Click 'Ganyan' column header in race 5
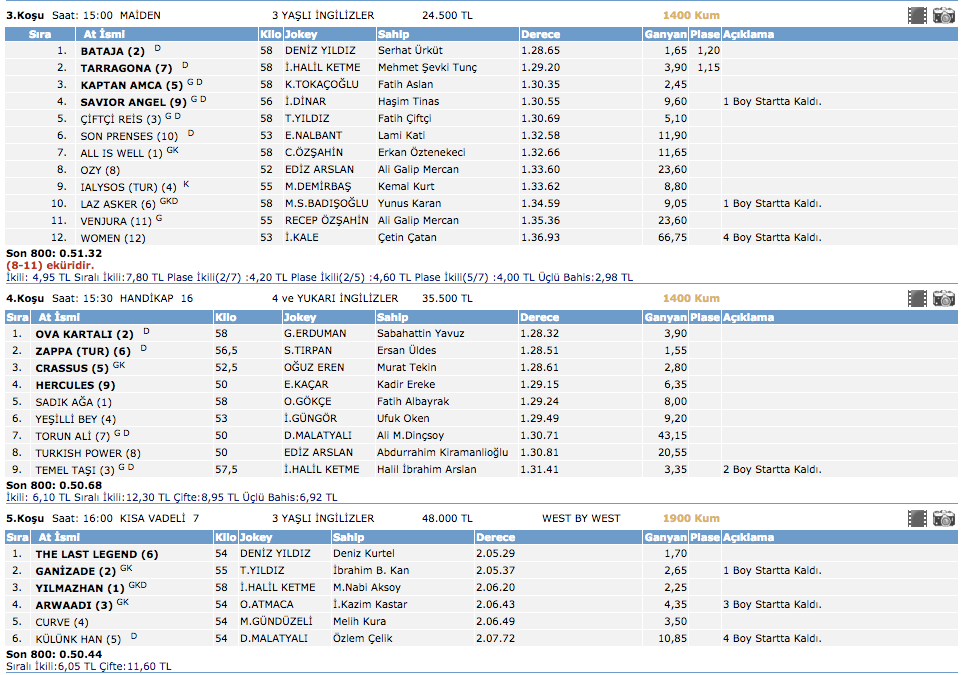The width and height of the screenshot is (966, 675). click(665, 537)
